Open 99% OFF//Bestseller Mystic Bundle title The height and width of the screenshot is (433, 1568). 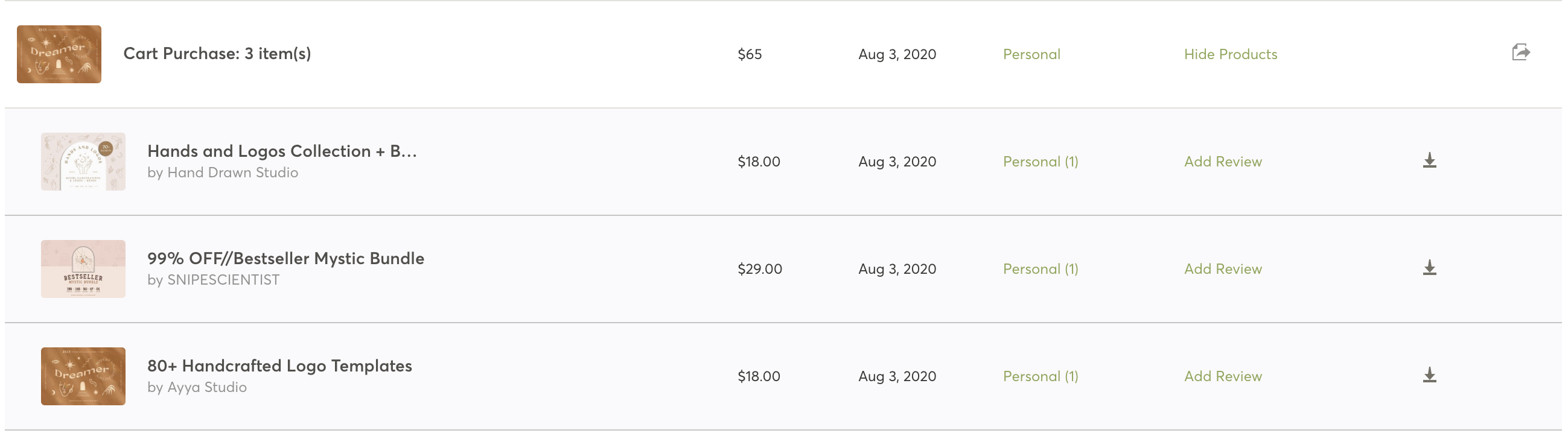[285, 259]
